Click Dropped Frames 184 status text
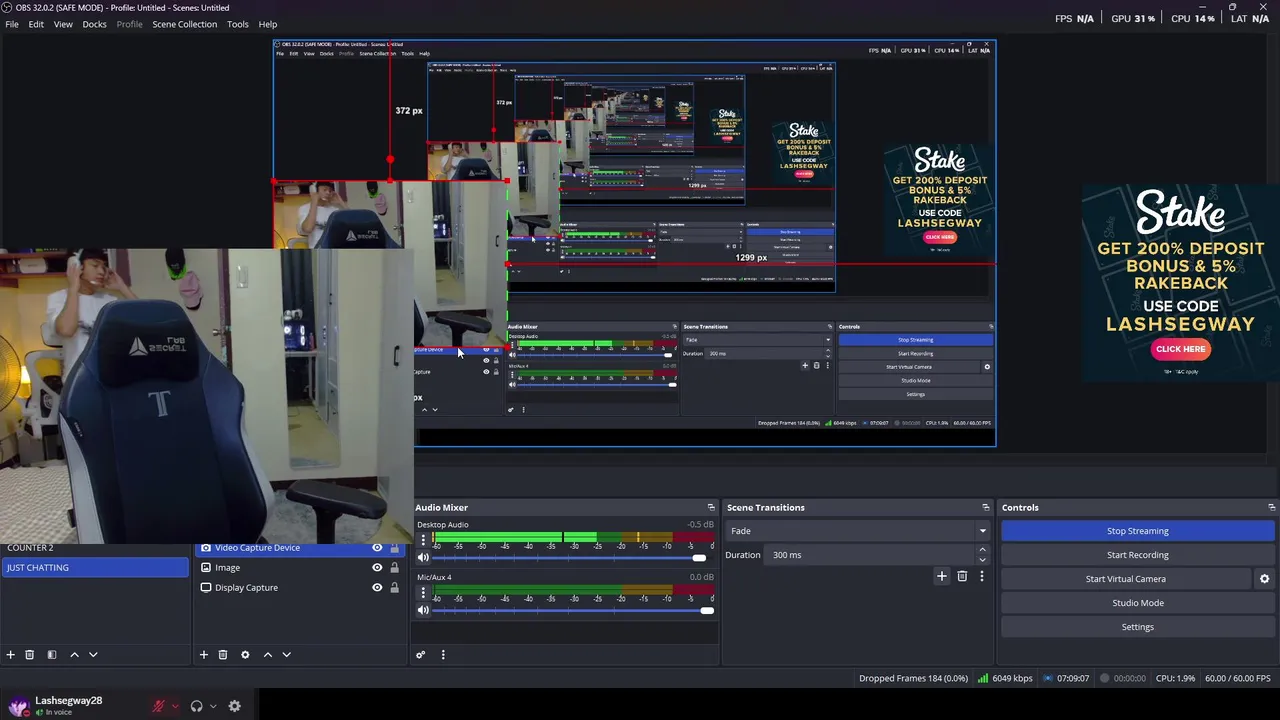The width and height of the screenshot is (1280, 720). [913, 678]
